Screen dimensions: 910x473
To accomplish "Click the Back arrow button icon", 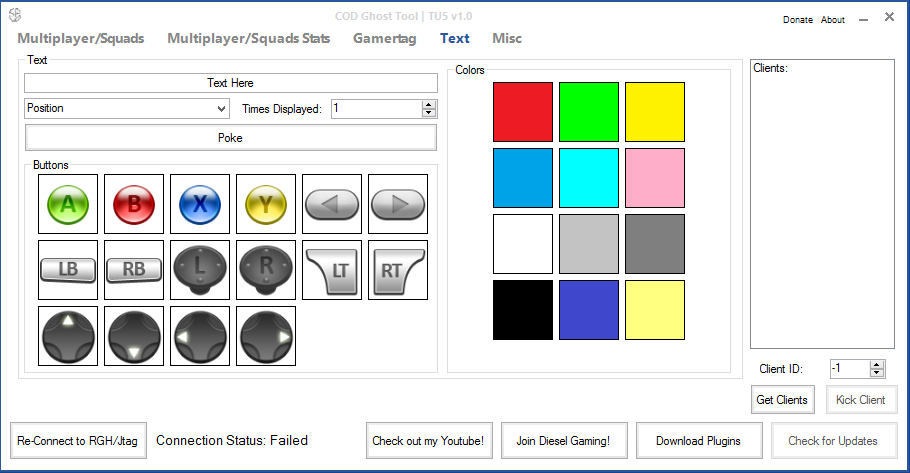I will coord(332,204).
